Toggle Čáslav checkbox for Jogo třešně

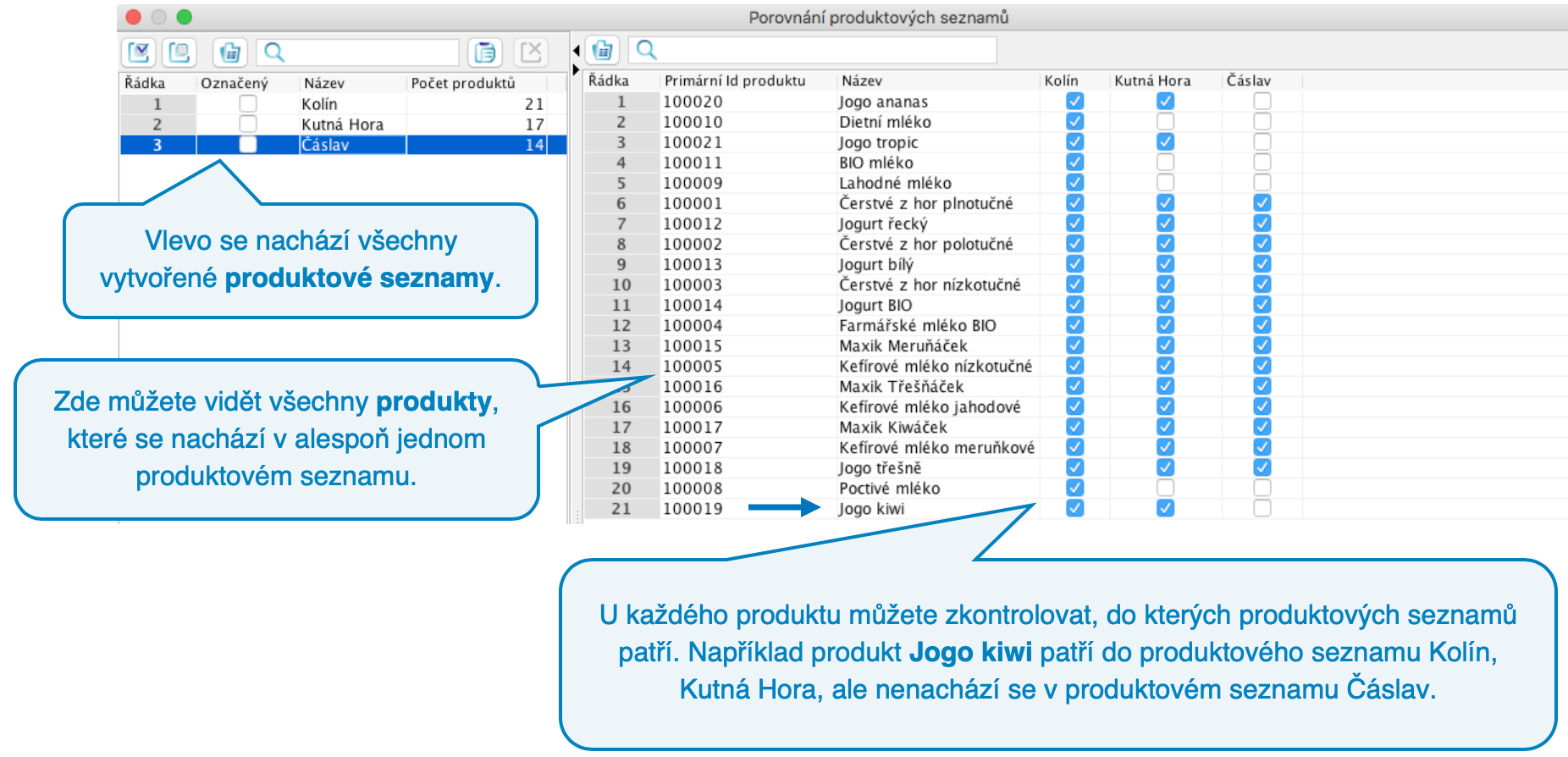click(1262, 467)
